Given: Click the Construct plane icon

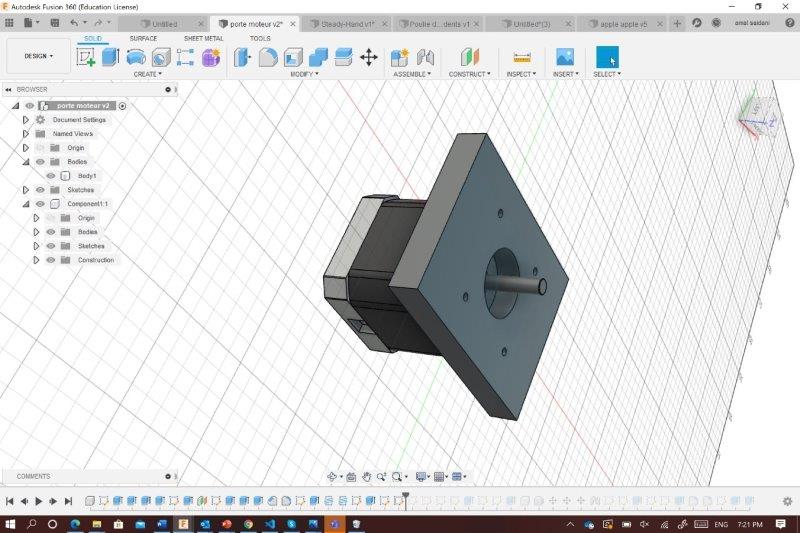Looking at the screenshot, I should tap(470, 57).
